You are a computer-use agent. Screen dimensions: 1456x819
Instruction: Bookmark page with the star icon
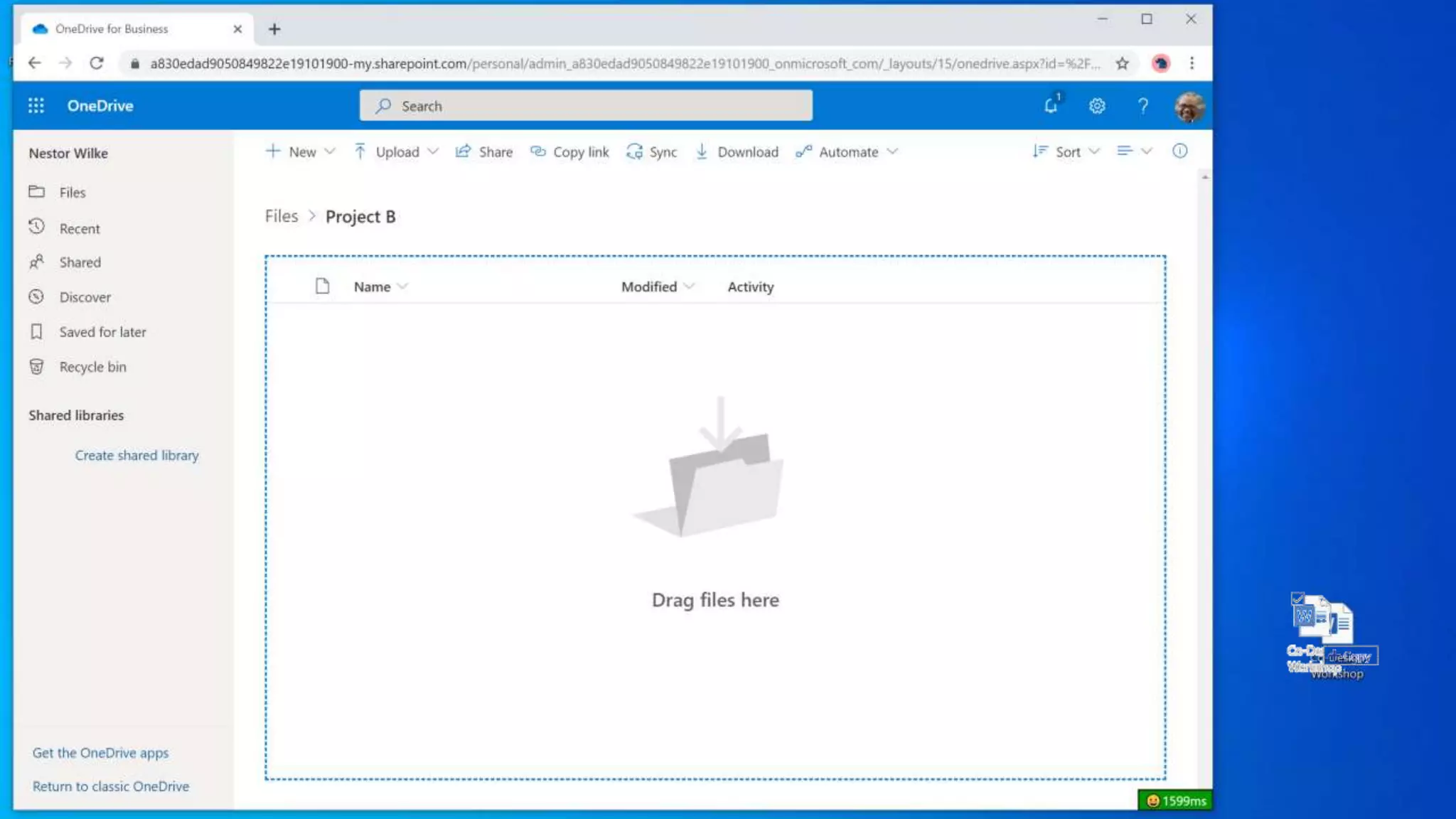click(x=1122, y=64)
